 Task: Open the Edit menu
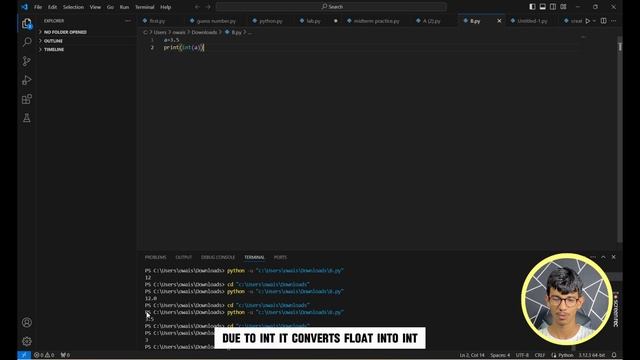(52, 7)
